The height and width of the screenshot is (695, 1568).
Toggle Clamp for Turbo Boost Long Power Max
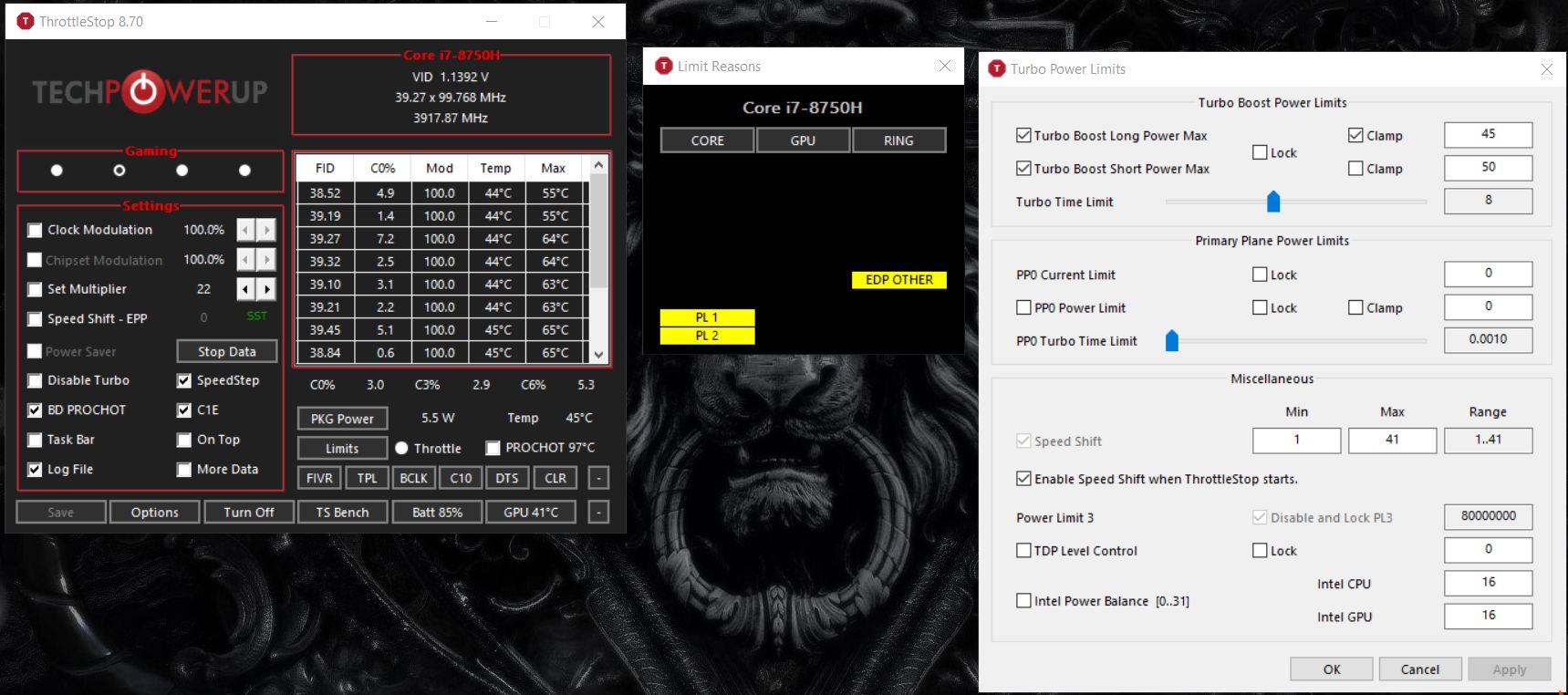1355,135
